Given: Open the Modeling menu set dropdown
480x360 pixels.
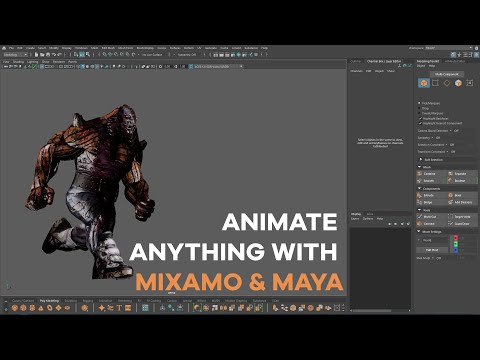Looking at the screenshot, I should point(15,54).
